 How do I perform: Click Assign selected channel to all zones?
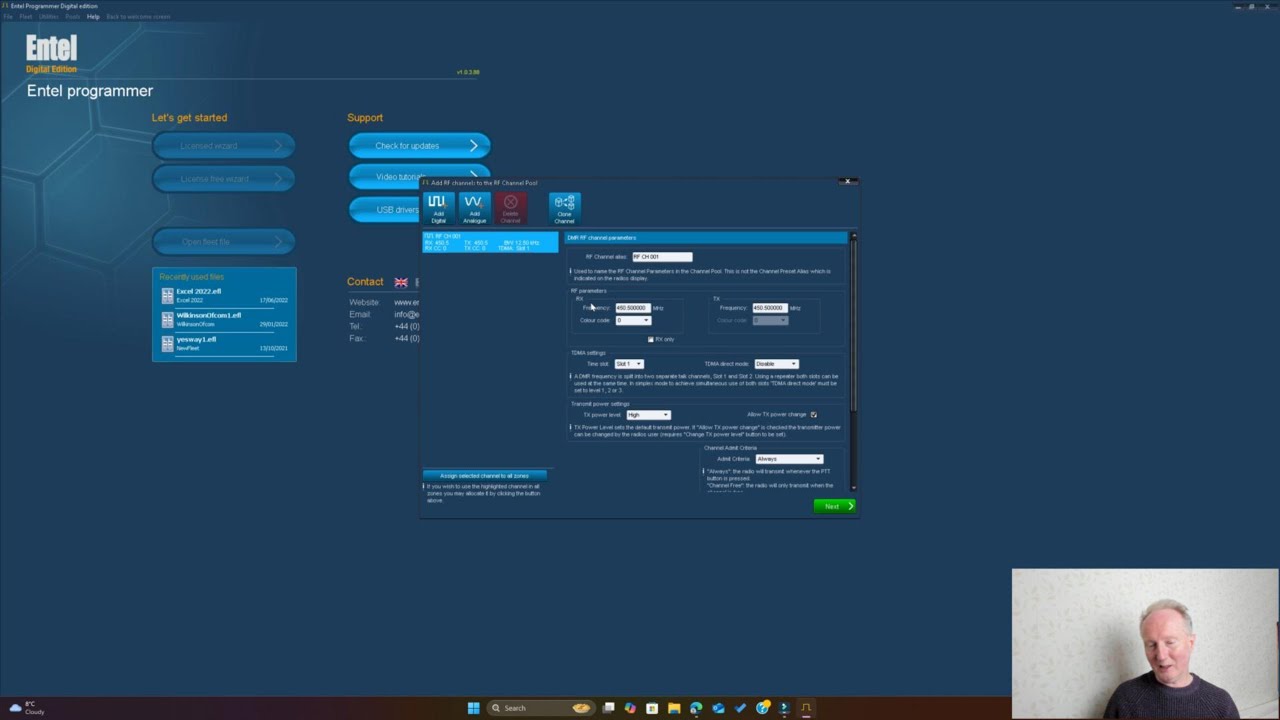tap(485, 476)
